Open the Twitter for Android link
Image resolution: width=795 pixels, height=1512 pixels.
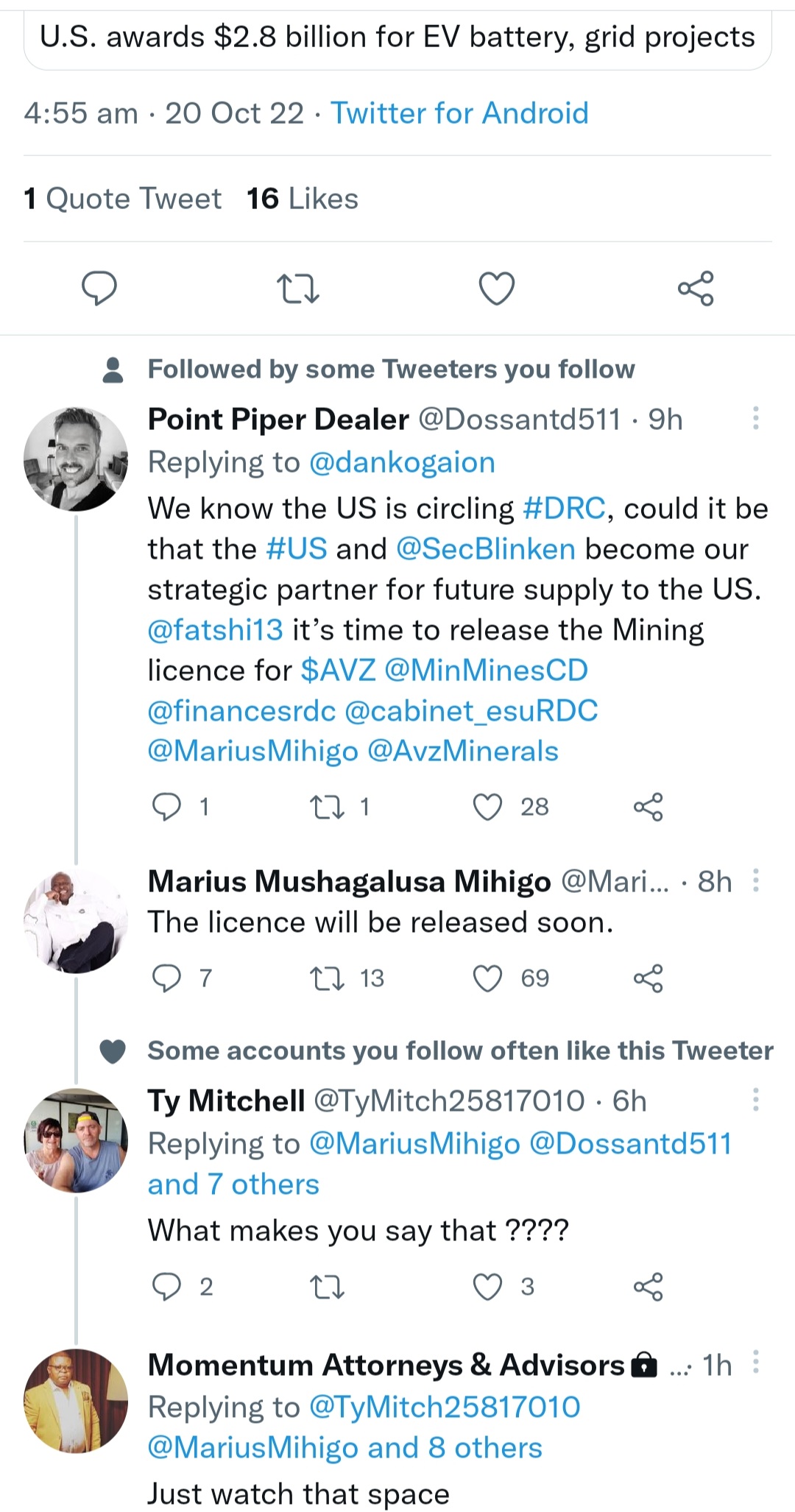pos(459,113)
